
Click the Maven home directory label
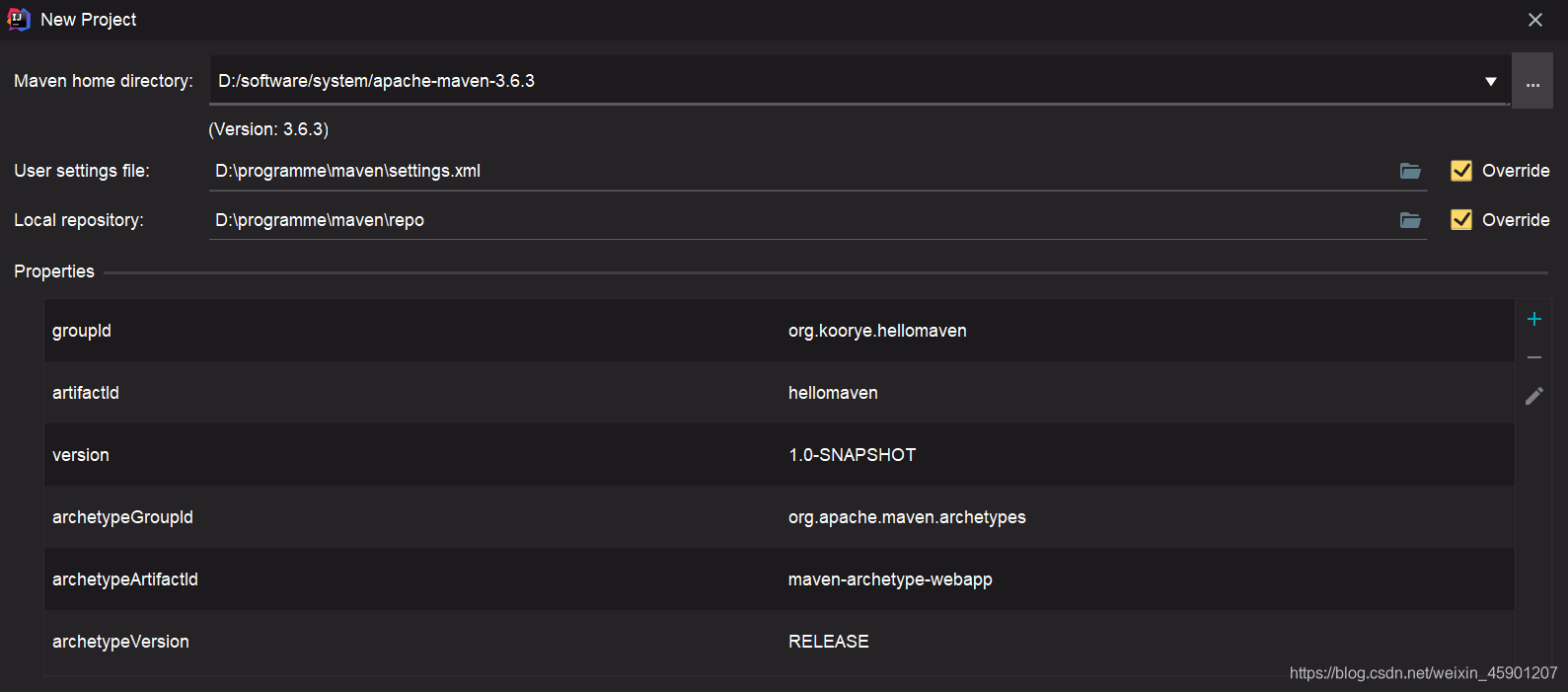tap(104, 81)
